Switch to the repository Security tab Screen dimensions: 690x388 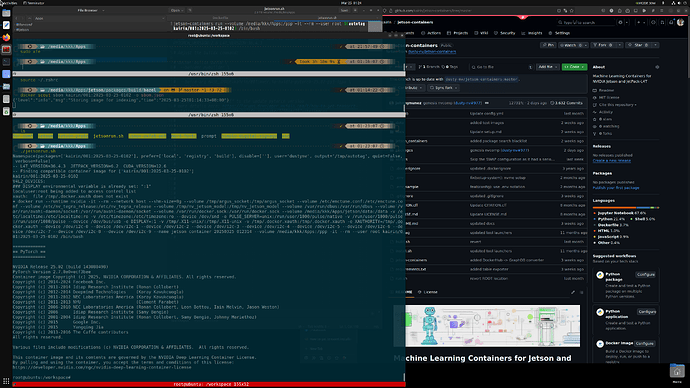pos(505,33)
